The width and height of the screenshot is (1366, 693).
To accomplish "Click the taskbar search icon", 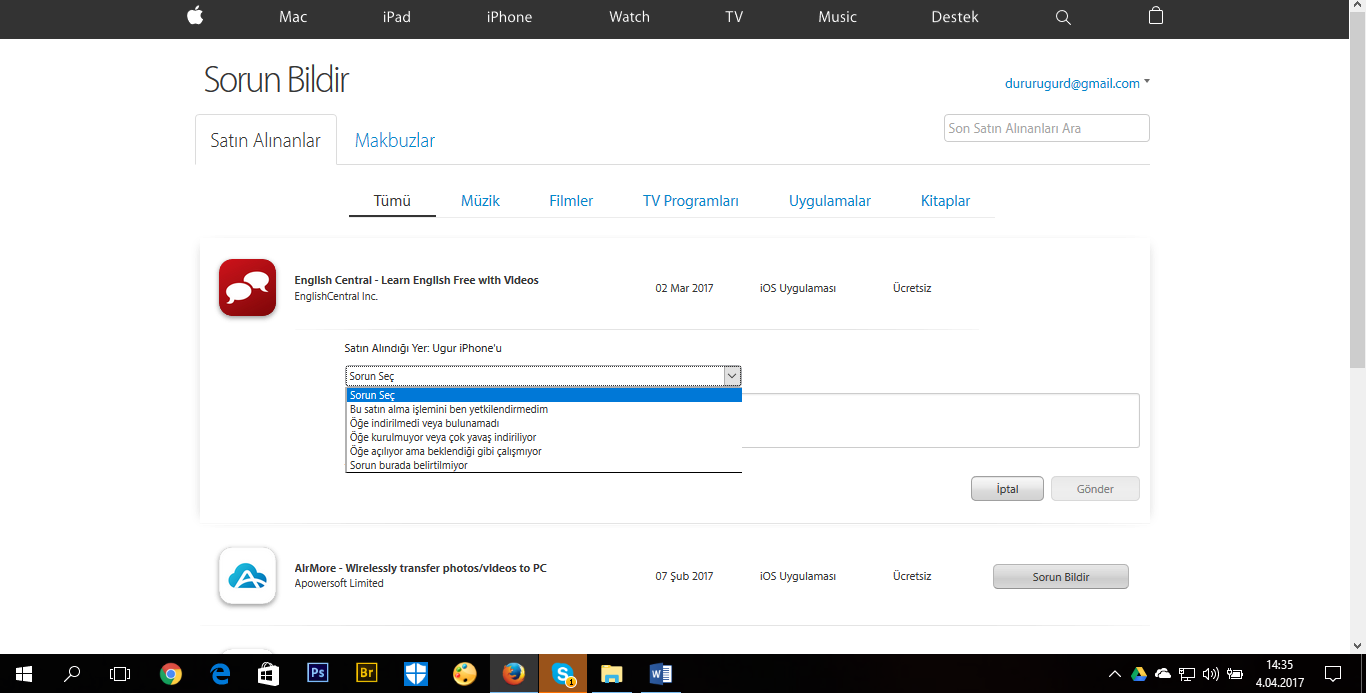I will [x=72, y=674].
